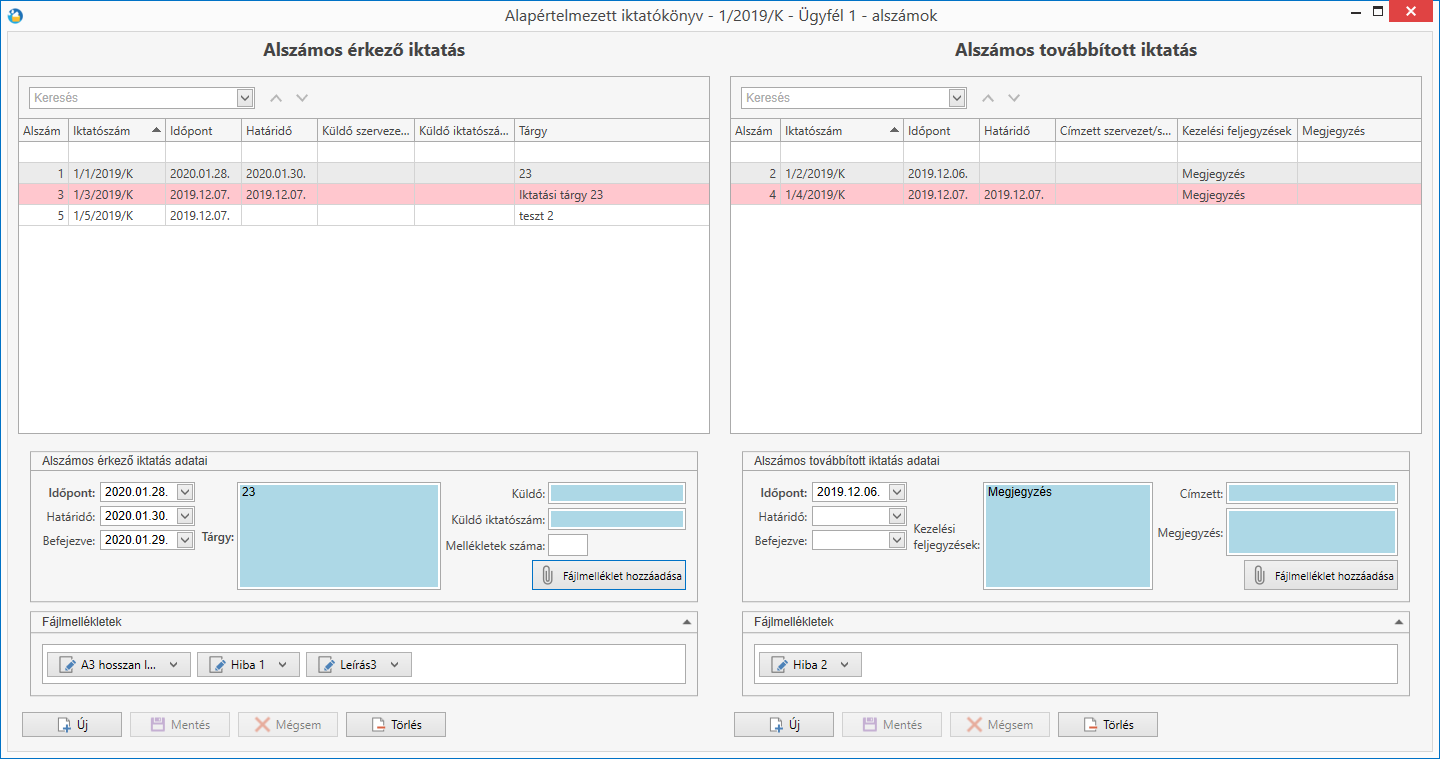
Task: Sort left table by Tárgy column header
Action: pos(612,131)
